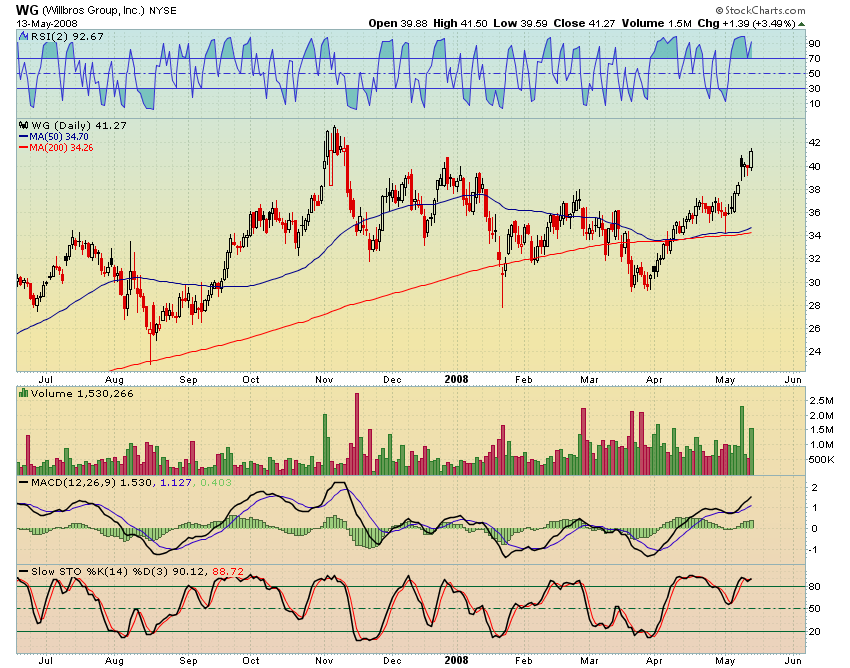This screenshot has width=850, height=668.
Task: Click the 'Nov' label under the price chart
Action: pos(324,380)
